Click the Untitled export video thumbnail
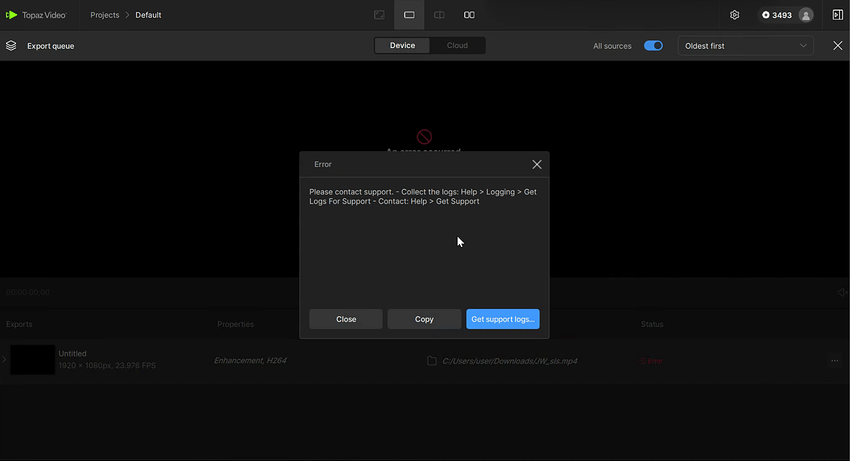 click(x=32, y=360)
